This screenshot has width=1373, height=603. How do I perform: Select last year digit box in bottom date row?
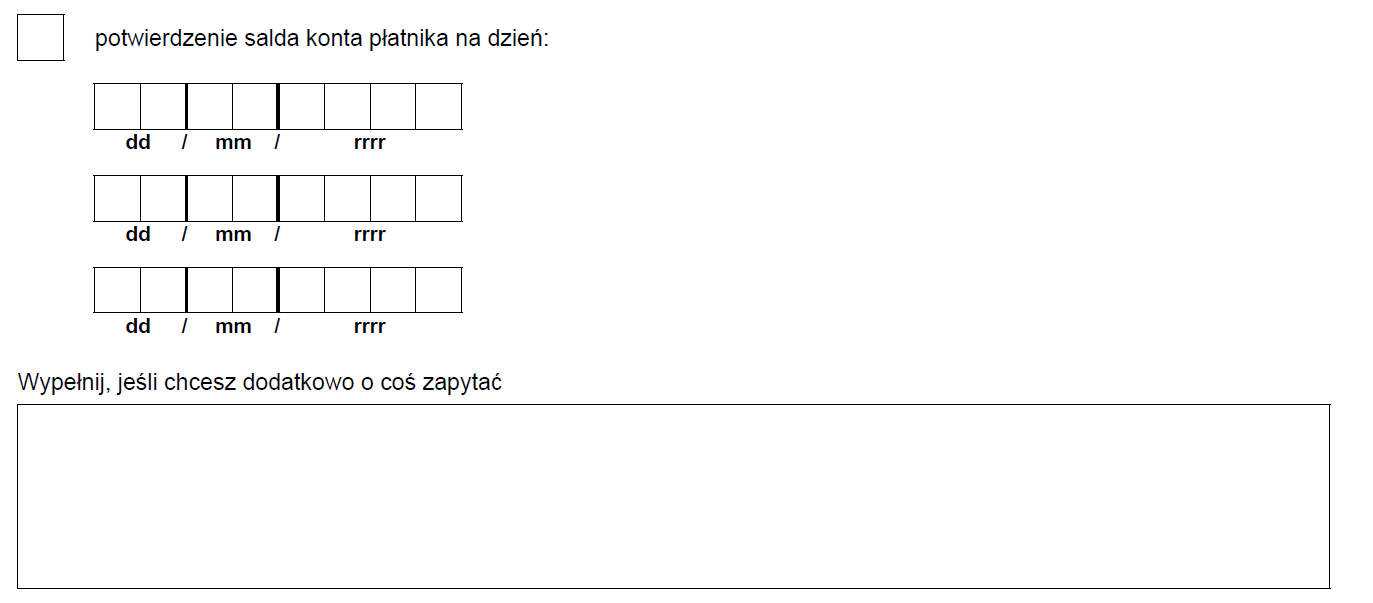(x=439, y=290)
